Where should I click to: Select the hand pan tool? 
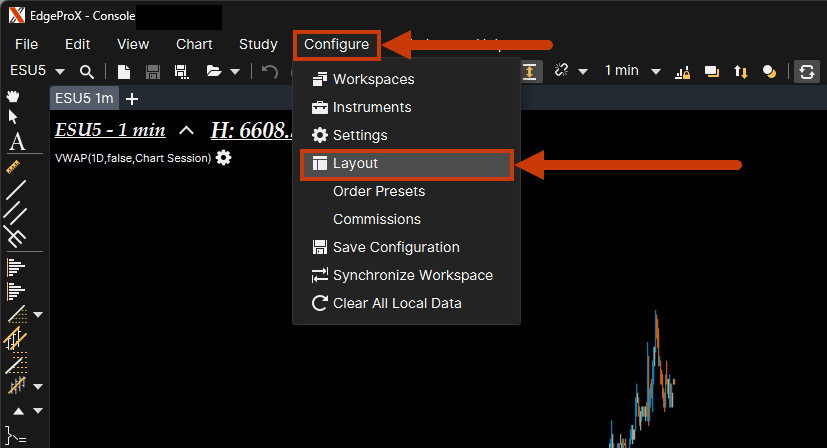(x=14, y=96)
